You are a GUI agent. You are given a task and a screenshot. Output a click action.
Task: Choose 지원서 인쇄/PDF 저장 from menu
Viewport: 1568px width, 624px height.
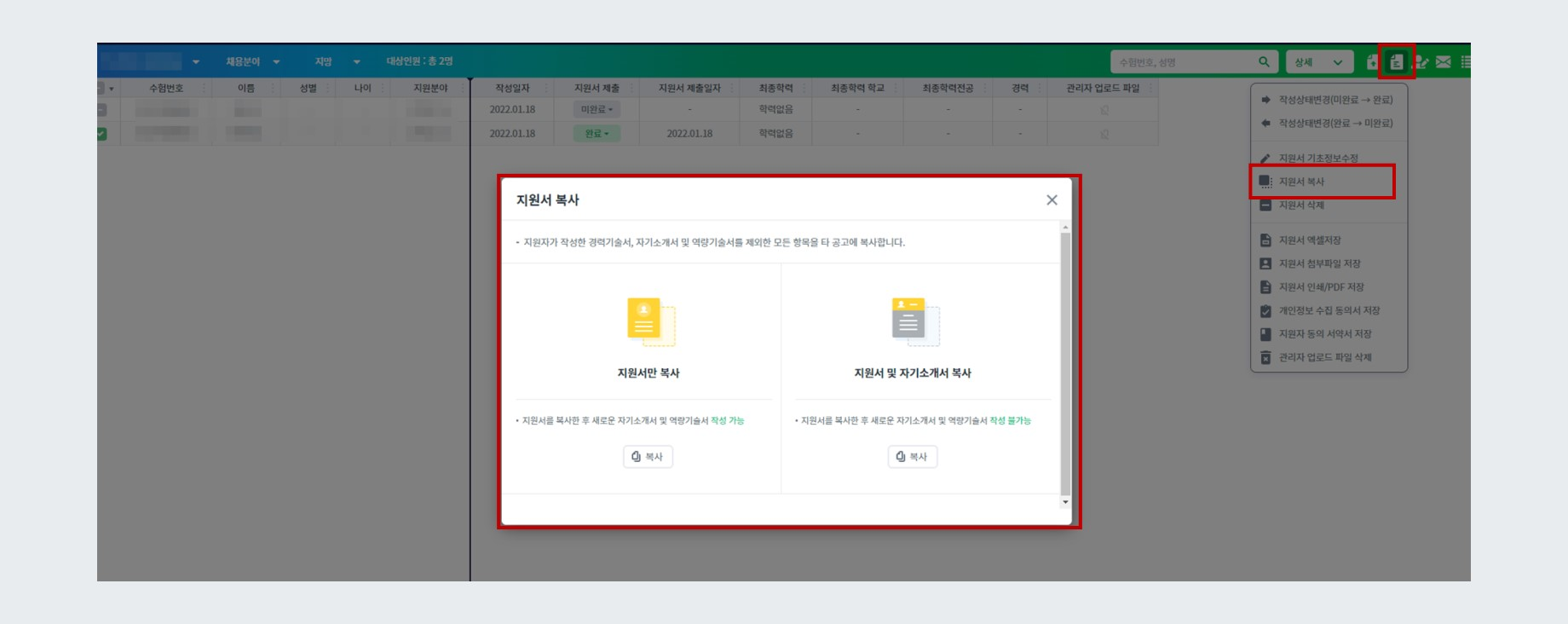(x=1328, y=287)
